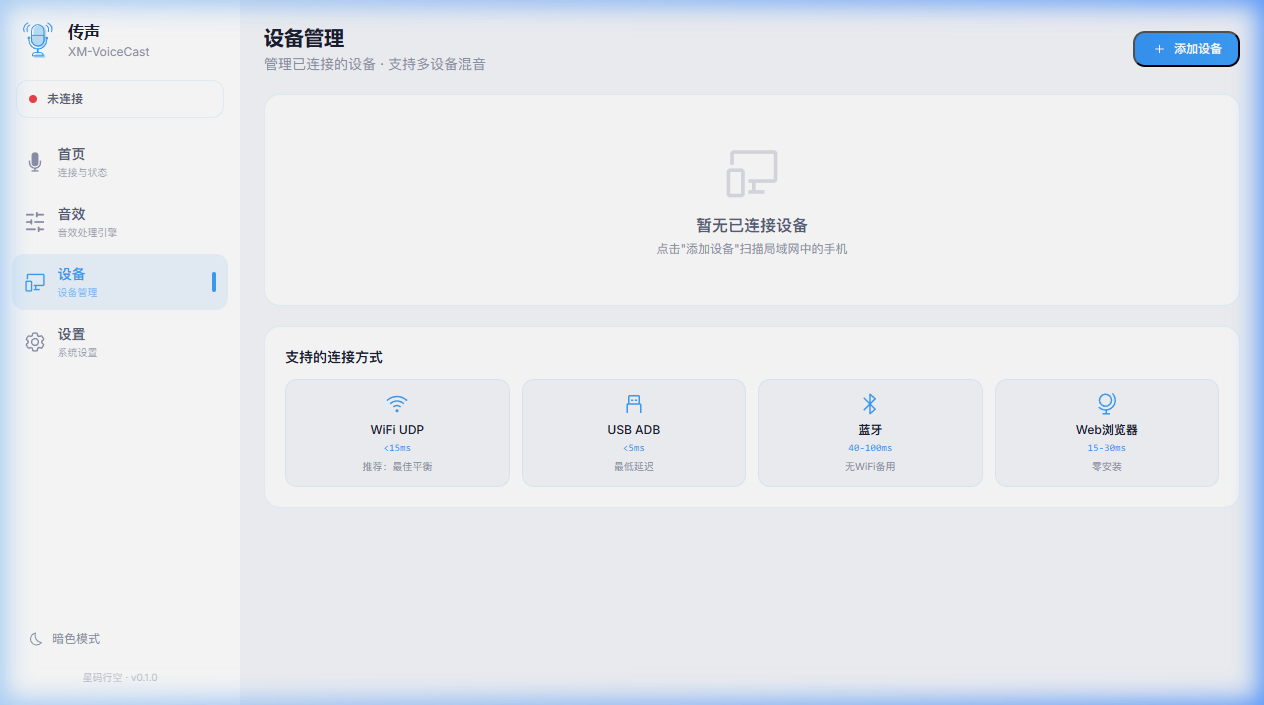Viewport: 1264px width, 705px height.
Task: Click the <5ms latency label
Action: [634, 448]
